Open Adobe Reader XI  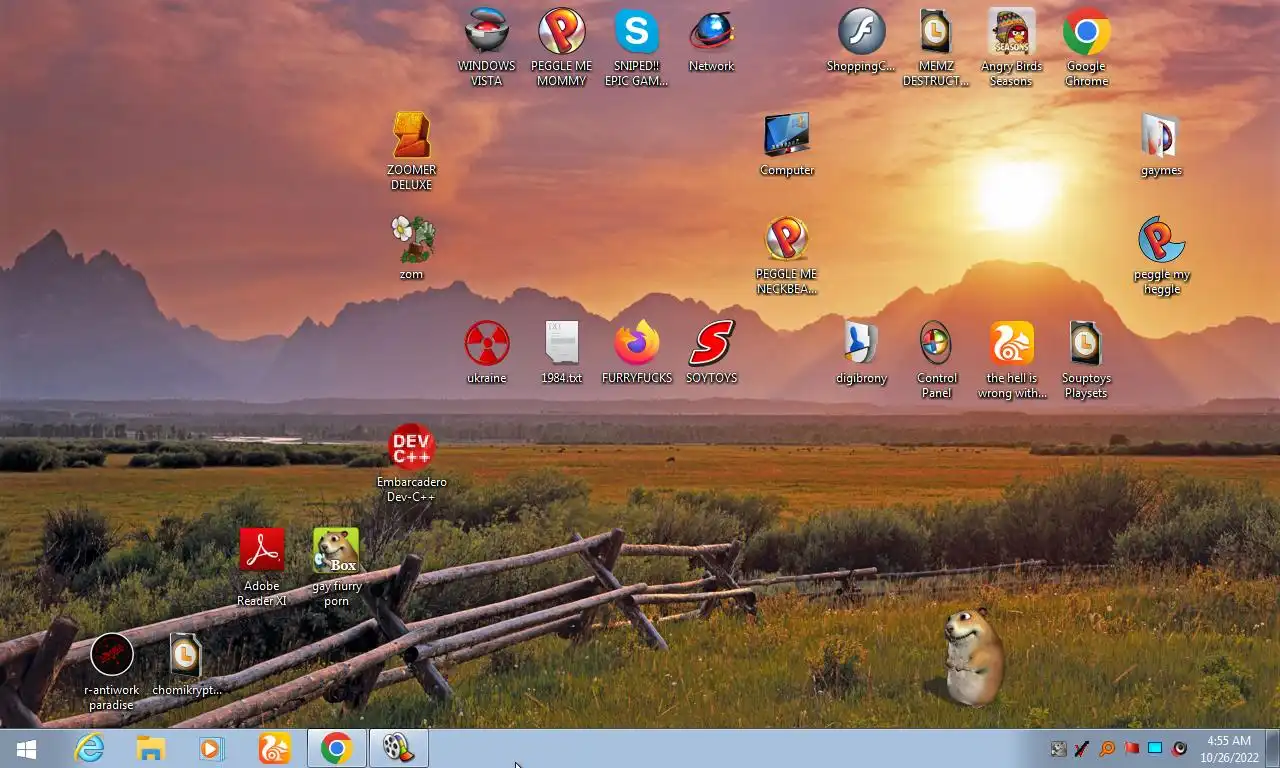pyautogui.click(x=261, y=567)
